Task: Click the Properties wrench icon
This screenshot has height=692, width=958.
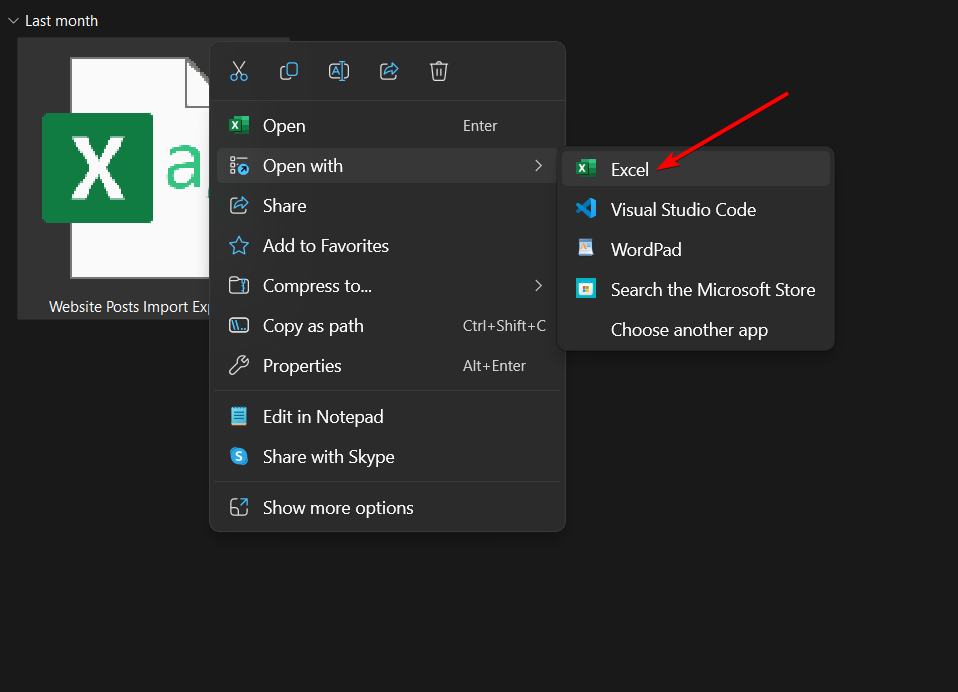Action: point(239,365)
